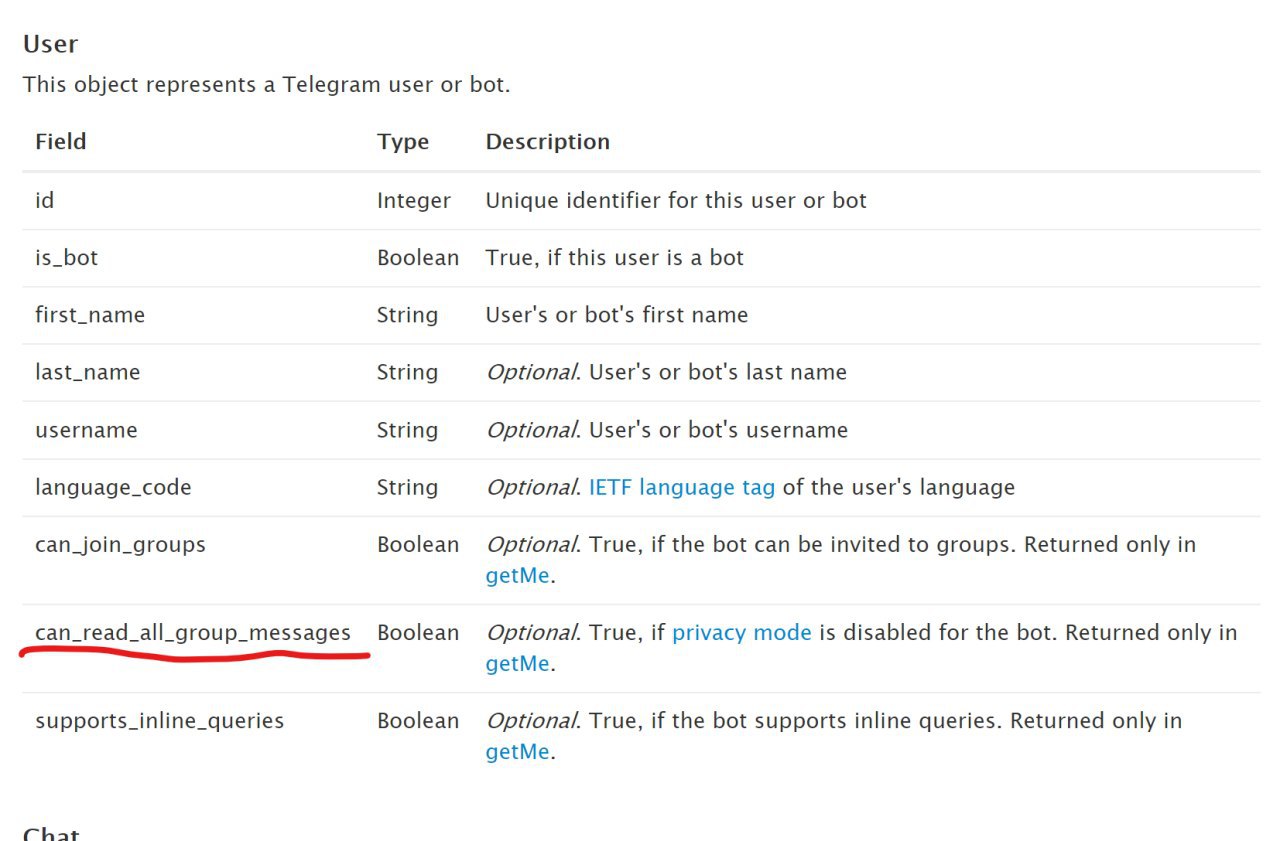1280x841 pixels.
Task: Open the IETF language tag link
Action: coord(682,487)
